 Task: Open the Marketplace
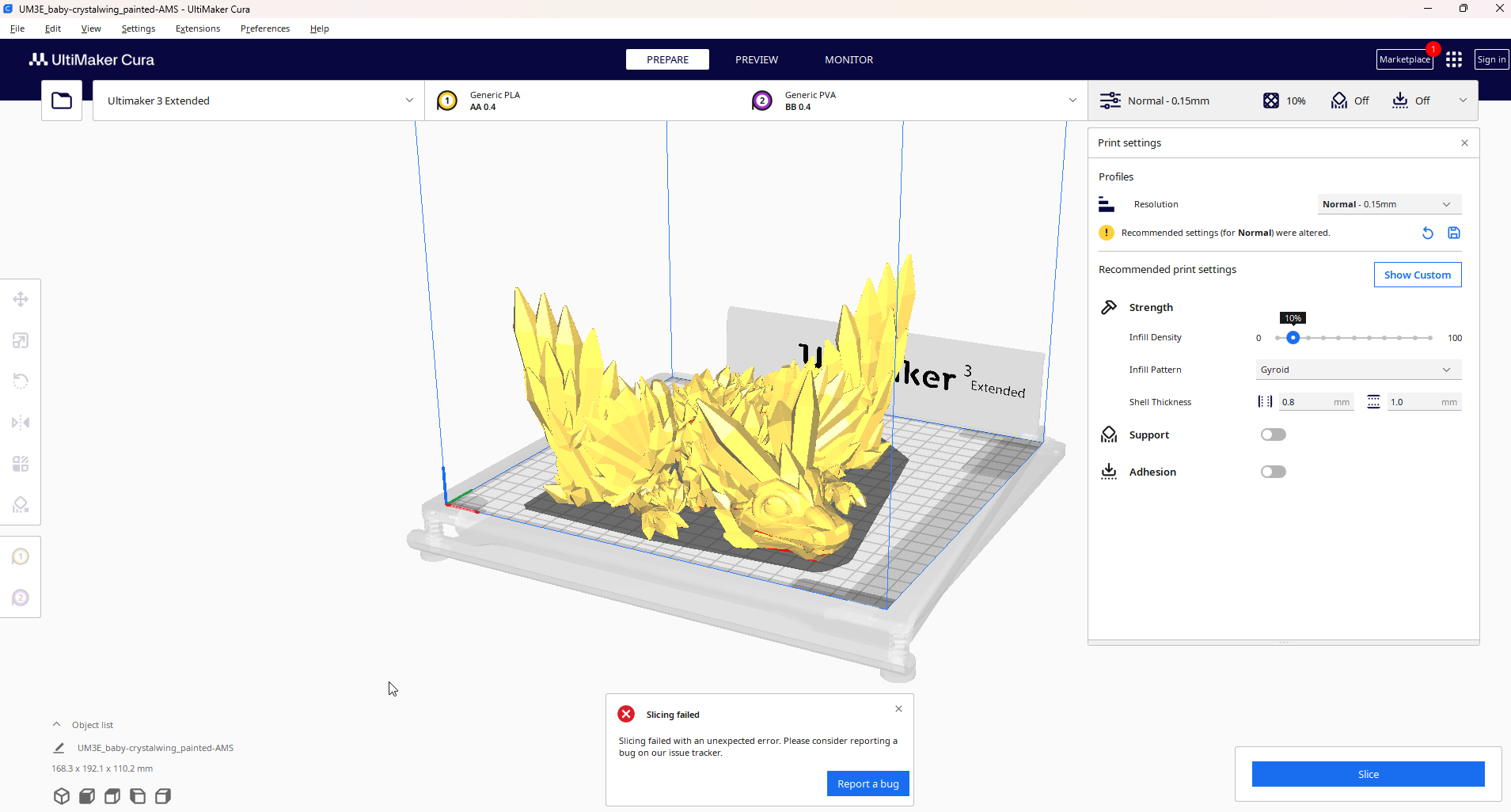coord(1403,59)
